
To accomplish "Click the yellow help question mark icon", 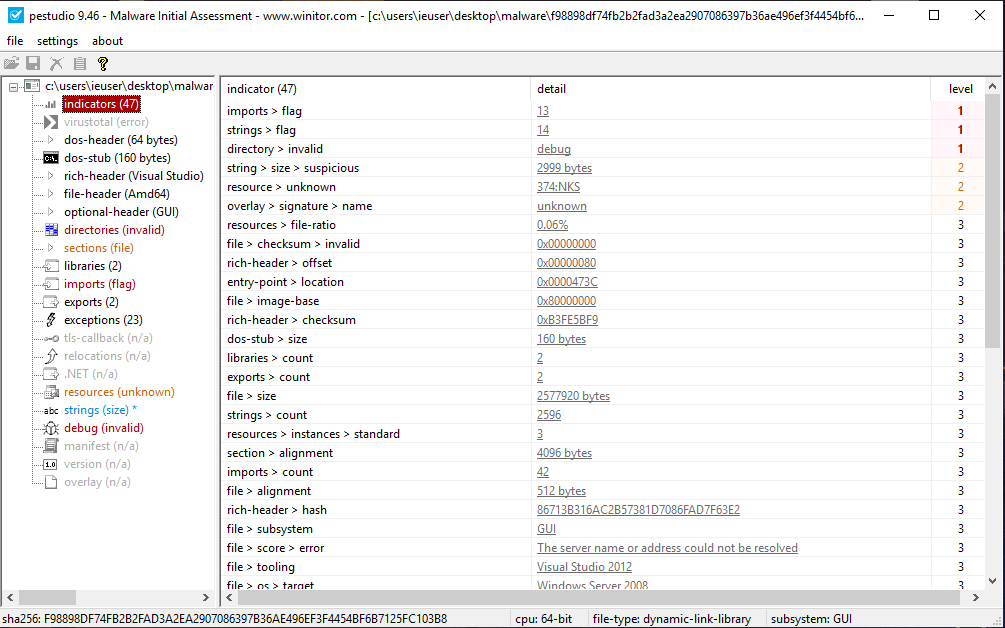I will [103, 63].
